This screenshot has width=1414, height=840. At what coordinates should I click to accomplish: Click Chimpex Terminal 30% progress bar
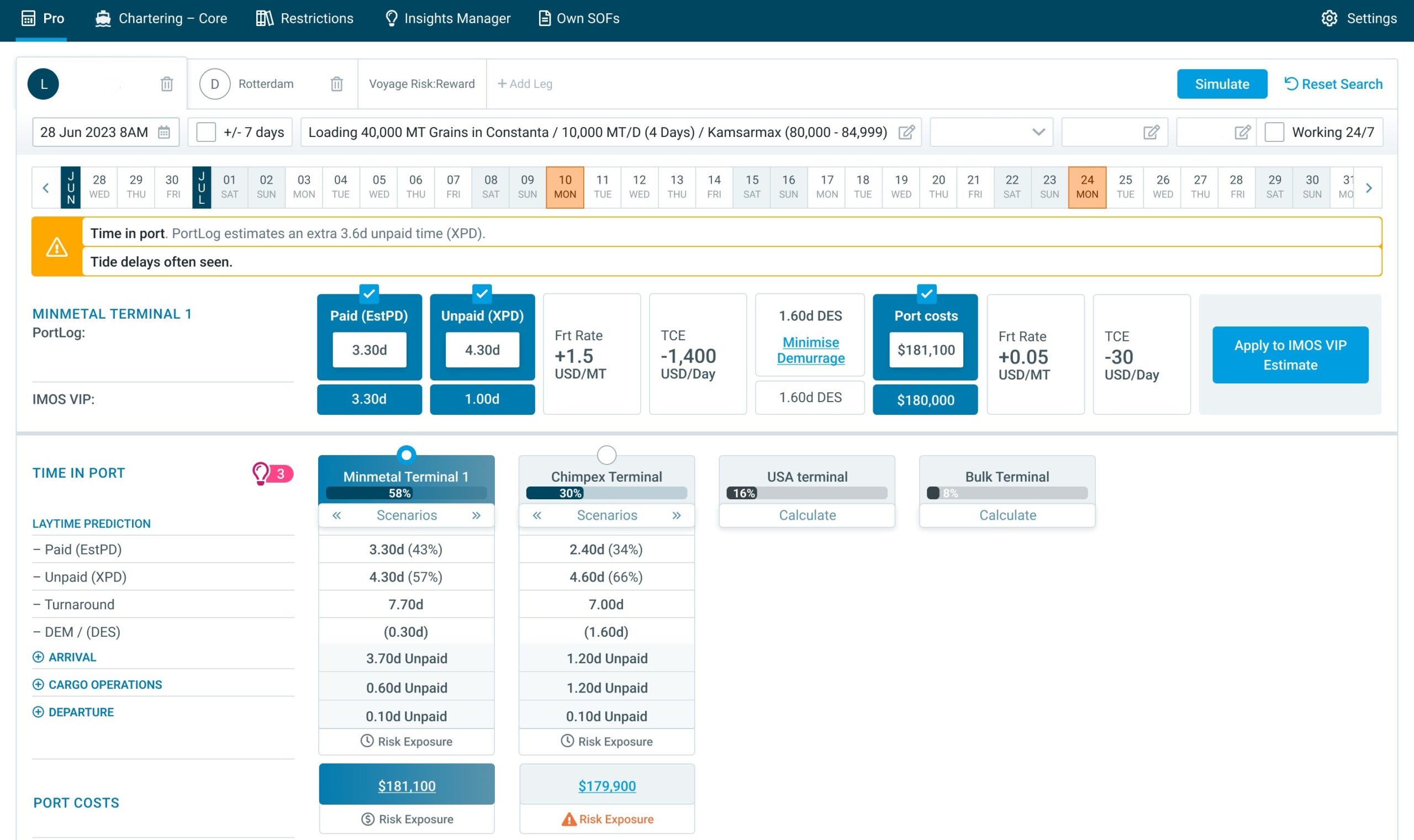[x=606, y=493]
